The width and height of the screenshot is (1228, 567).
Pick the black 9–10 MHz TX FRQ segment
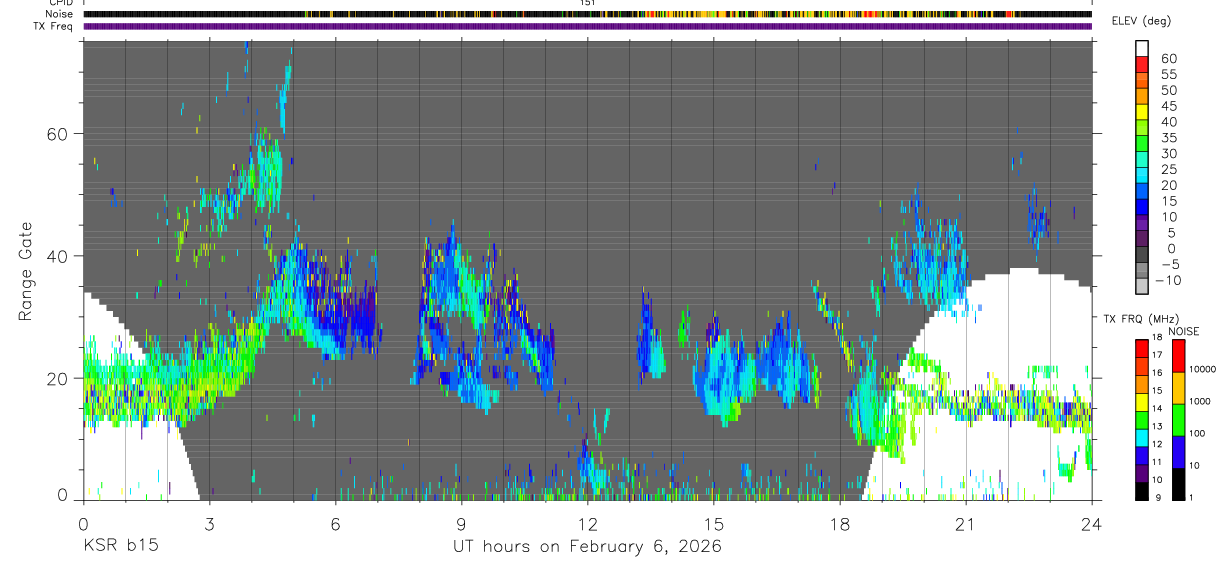click(x=1142, y=492)
